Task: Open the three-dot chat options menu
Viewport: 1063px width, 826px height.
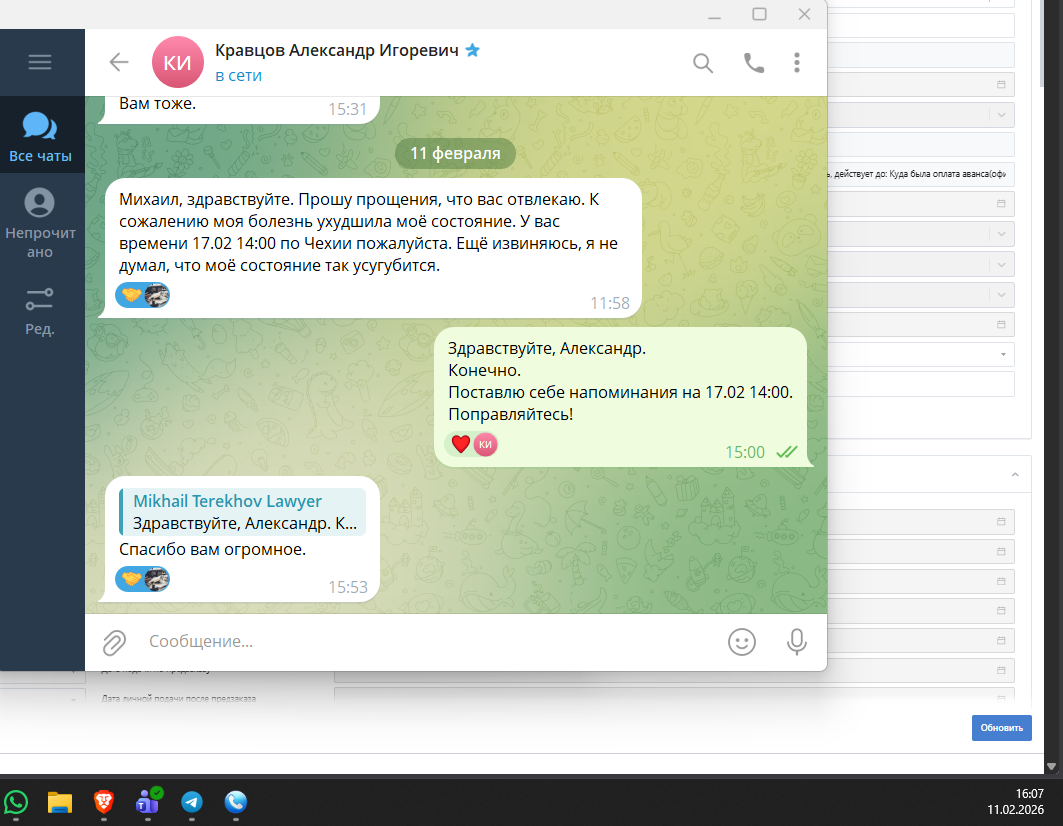Action: coord(797,62)
